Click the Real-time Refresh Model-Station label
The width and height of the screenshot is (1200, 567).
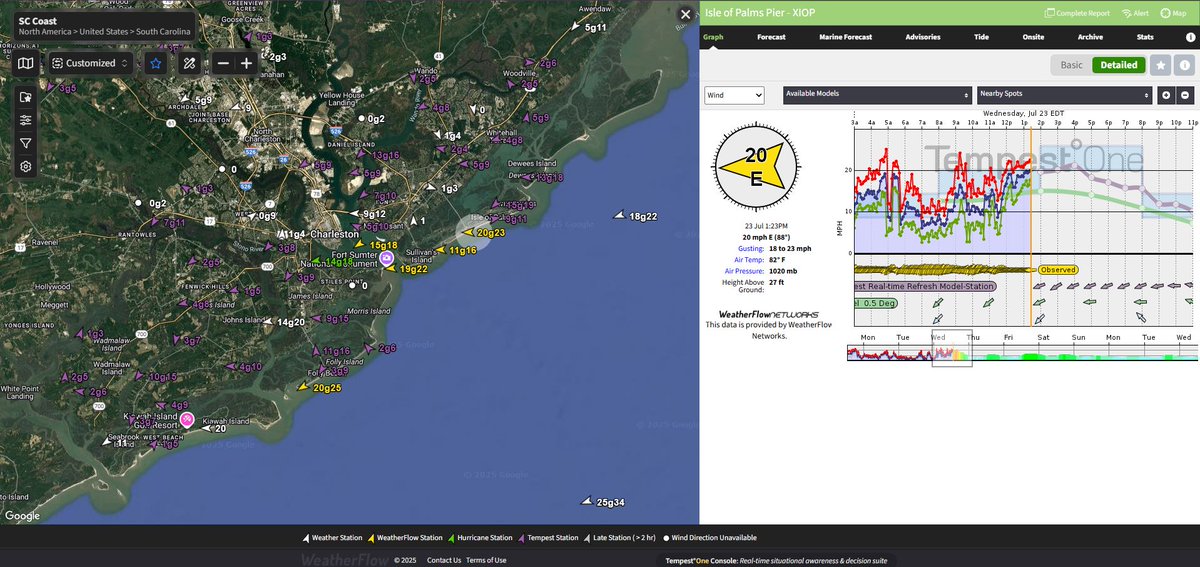[926, 286]
